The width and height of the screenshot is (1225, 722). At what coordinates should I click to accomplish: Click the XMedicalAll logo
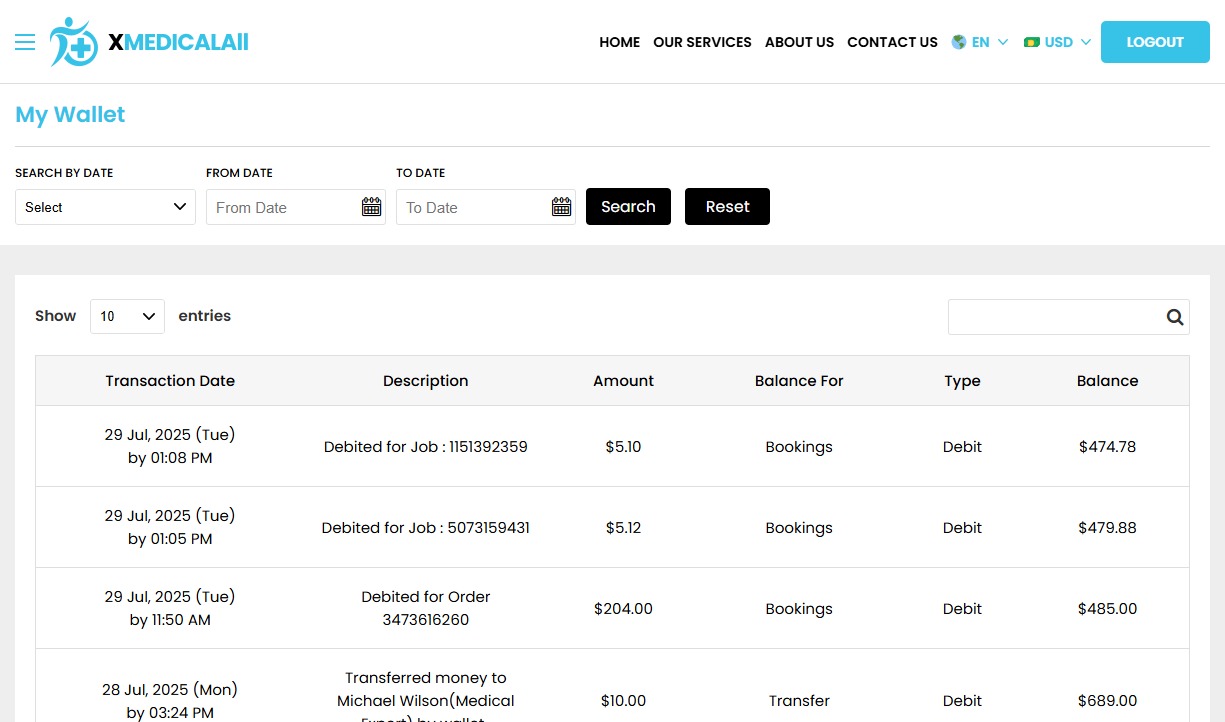[x=149, y=42]
